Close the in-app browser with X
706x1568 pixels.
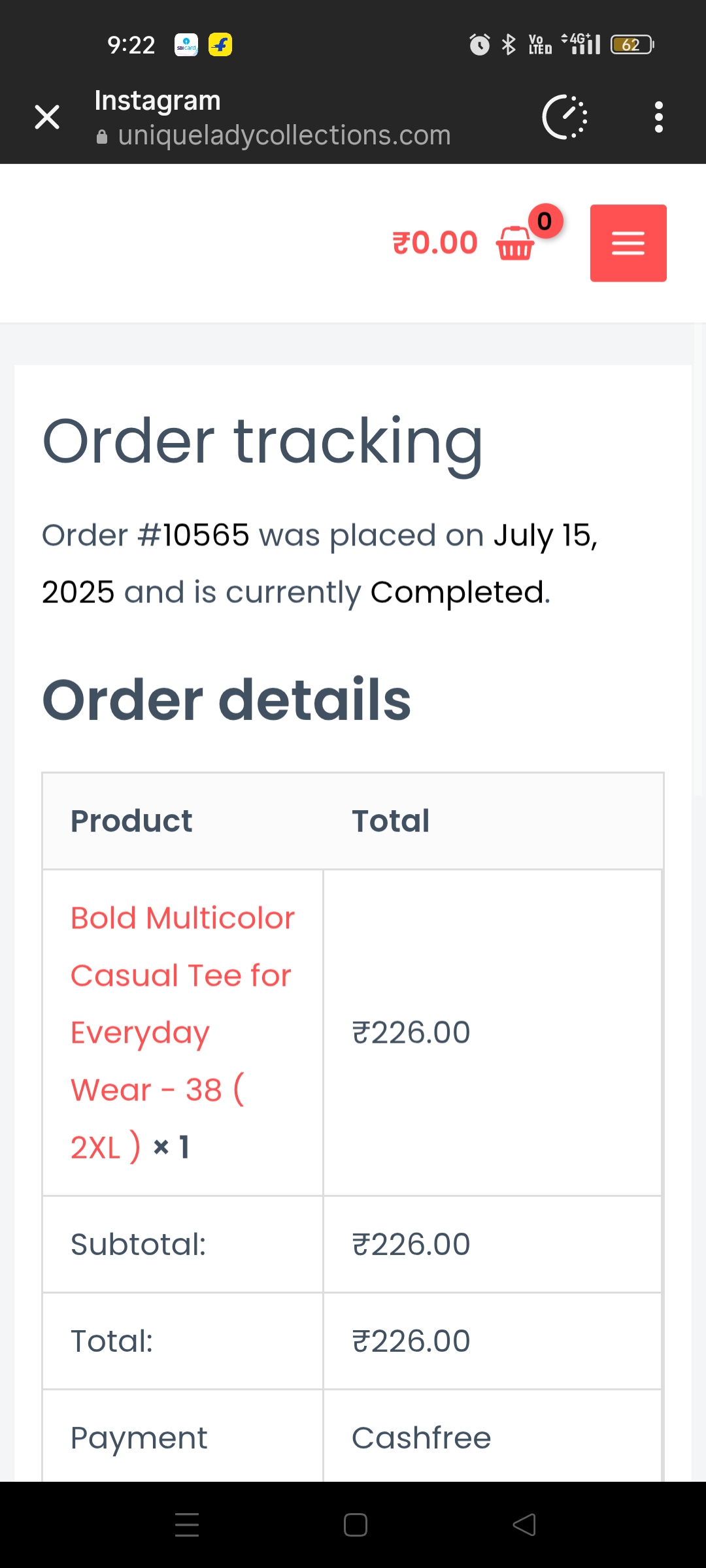[47, 118]
